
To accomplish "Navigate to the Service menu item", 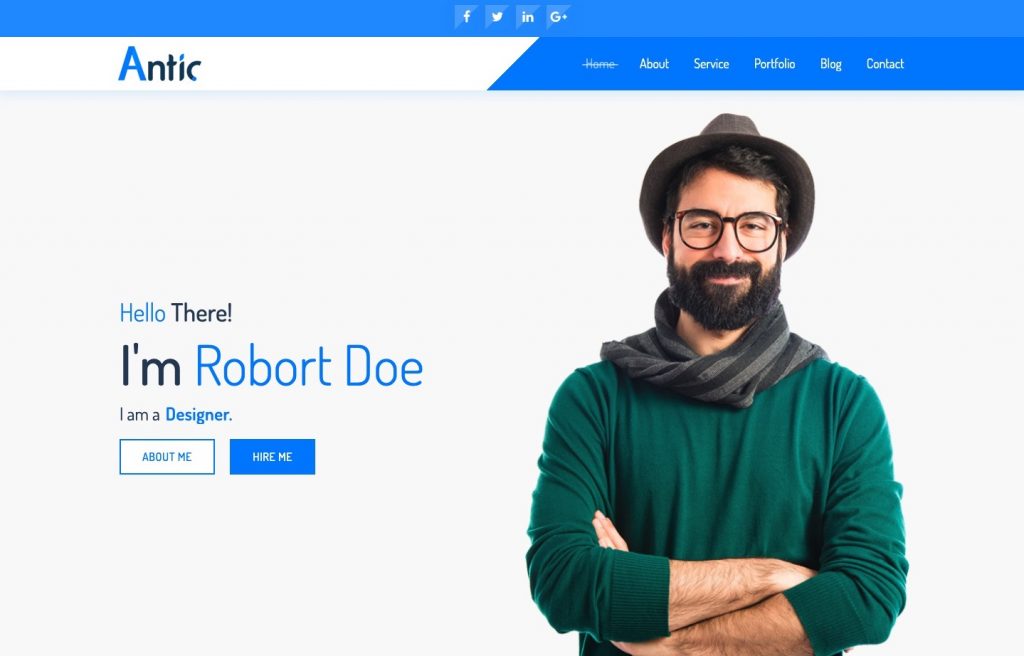I will [711, 64].
